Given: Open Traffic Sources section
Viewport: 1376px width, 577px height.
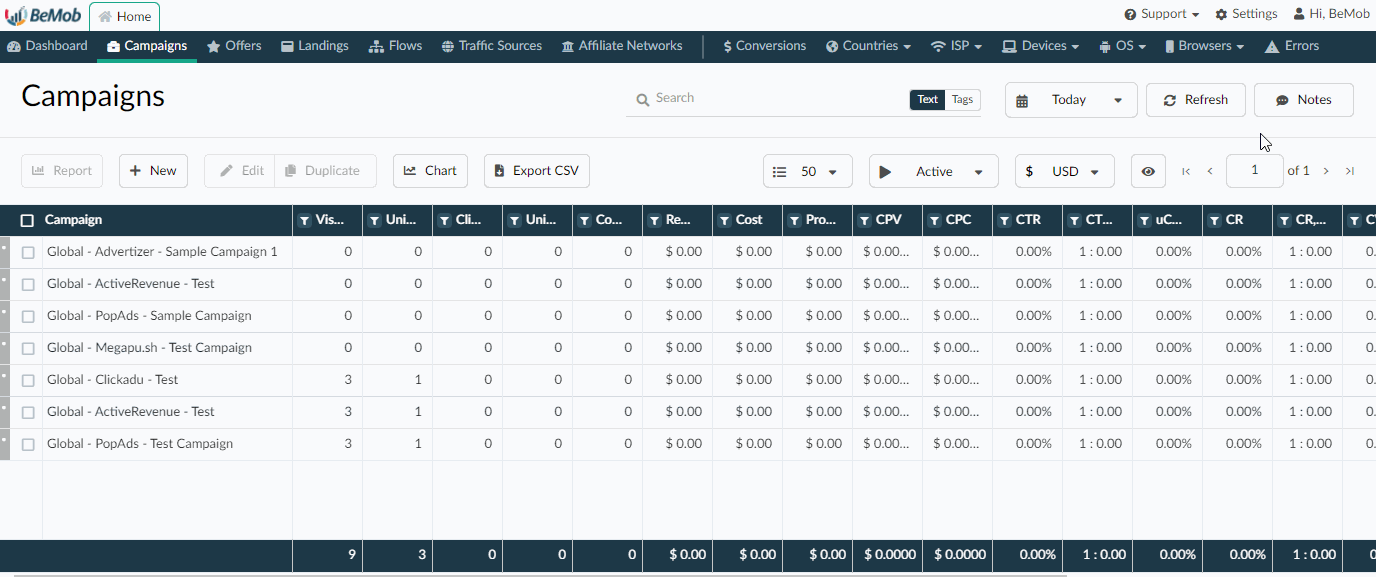Looking at the screenshot, I should (x=492, y=46).
